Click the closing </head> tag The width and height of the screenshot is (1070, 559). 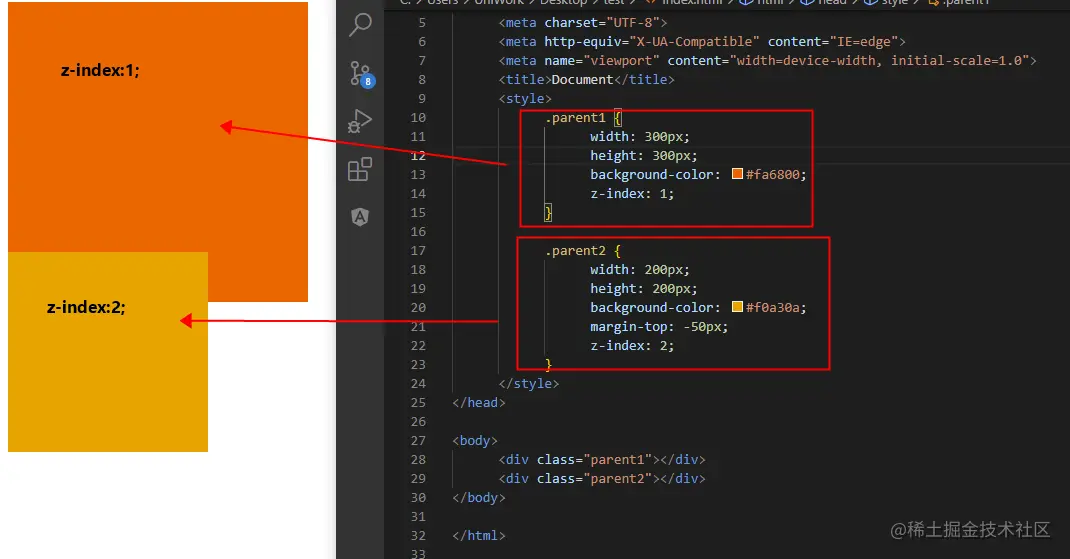[478, 403]
